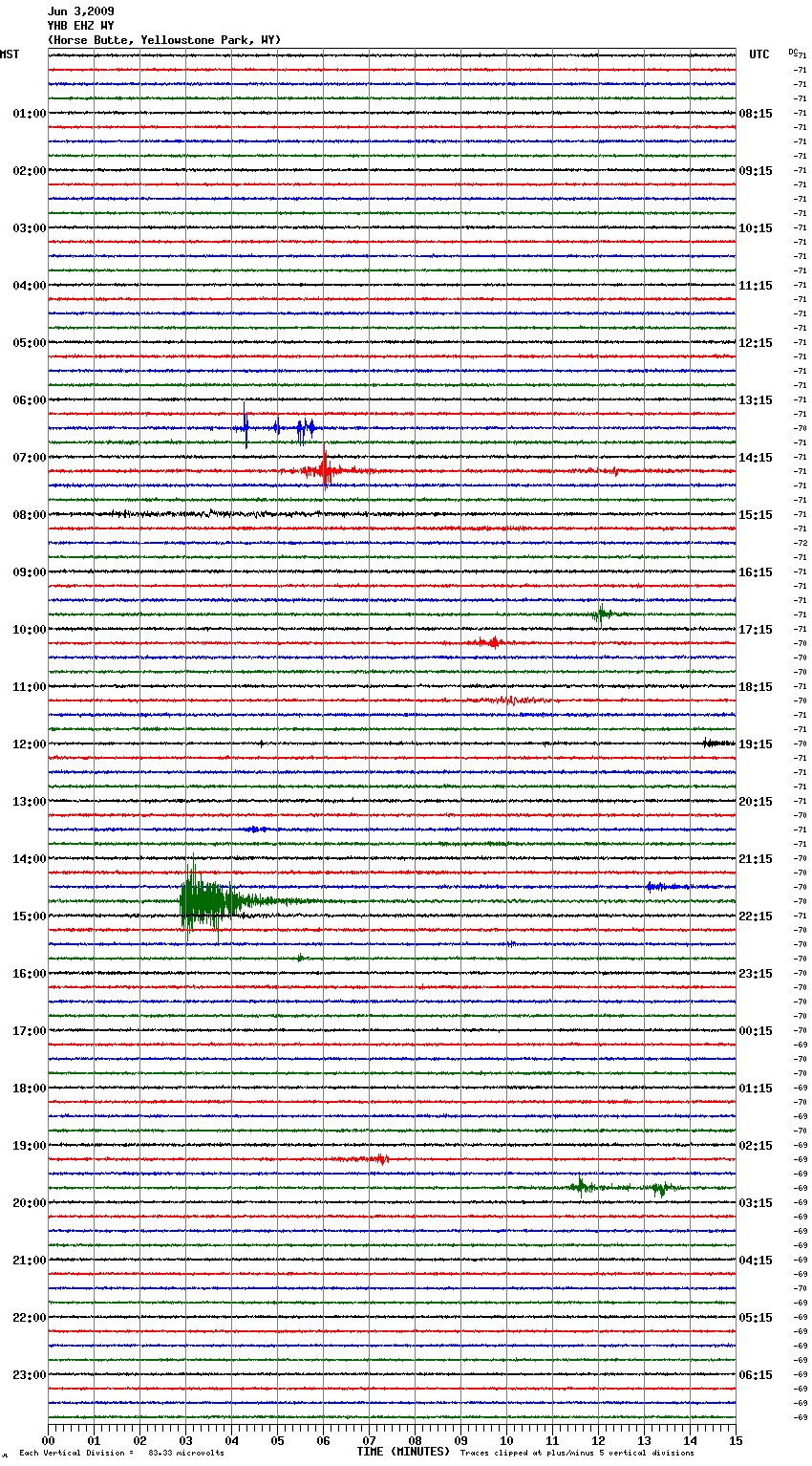Select the 17:00 MST row label
The width and height of the screenshot is (812, 1466).
(x=29, y=1031)
